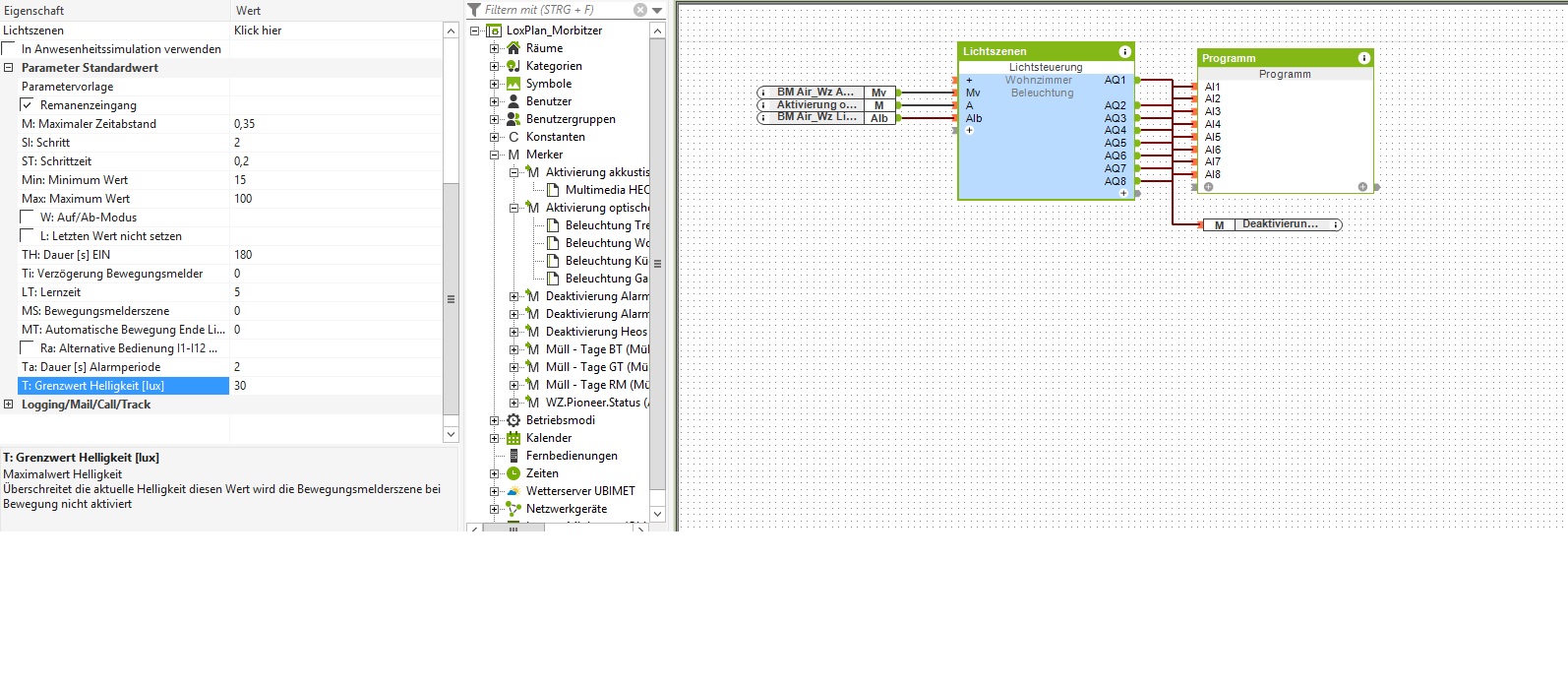Select the Fernbedienungen tree item
1568x686 pixels.
point(572,456)
